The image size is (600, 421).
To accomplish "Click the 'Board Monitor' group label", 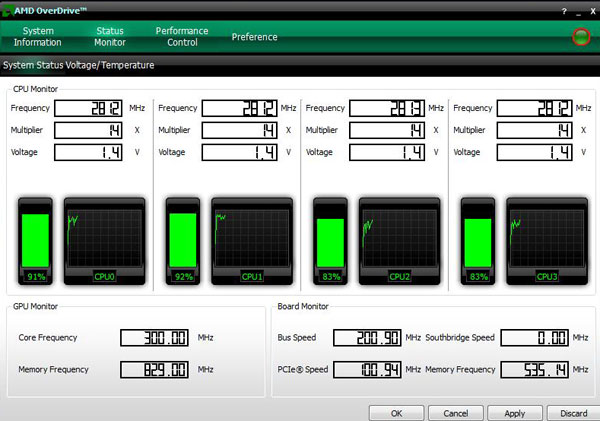I will [x=303, y=306].
